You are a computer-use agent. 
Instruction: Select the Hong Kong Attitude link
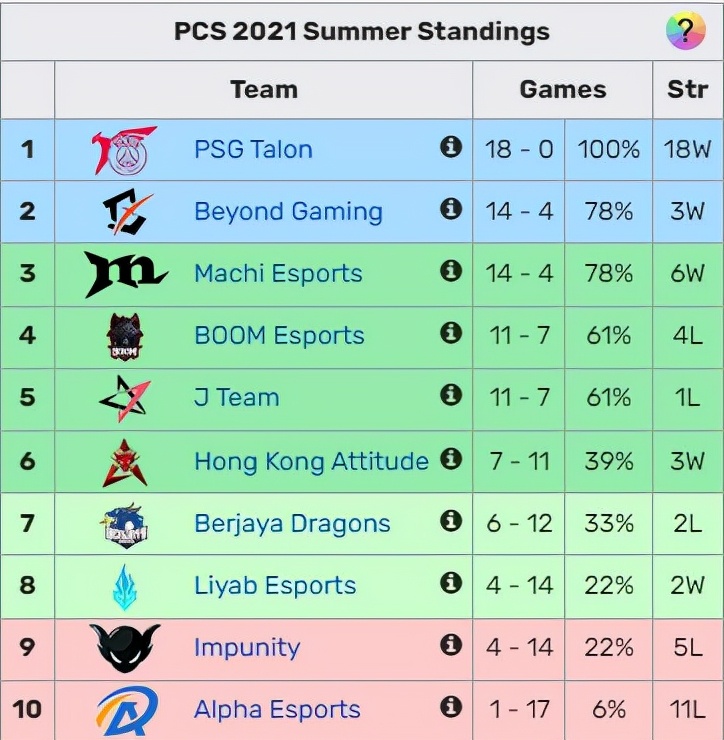click(311, 461)
